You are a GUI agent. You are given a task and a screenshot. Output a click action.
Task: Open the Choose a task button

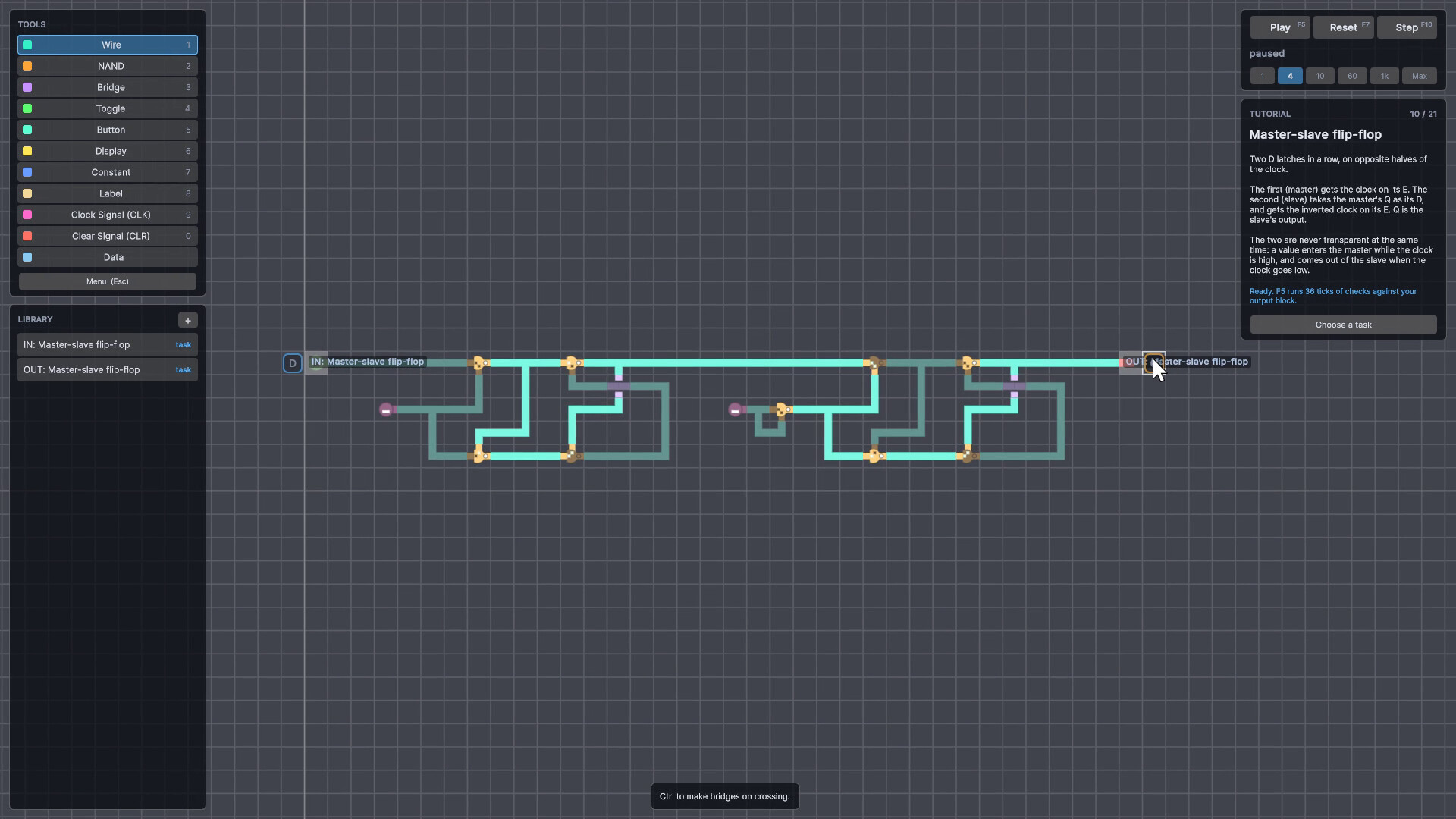click(1344, 325)
